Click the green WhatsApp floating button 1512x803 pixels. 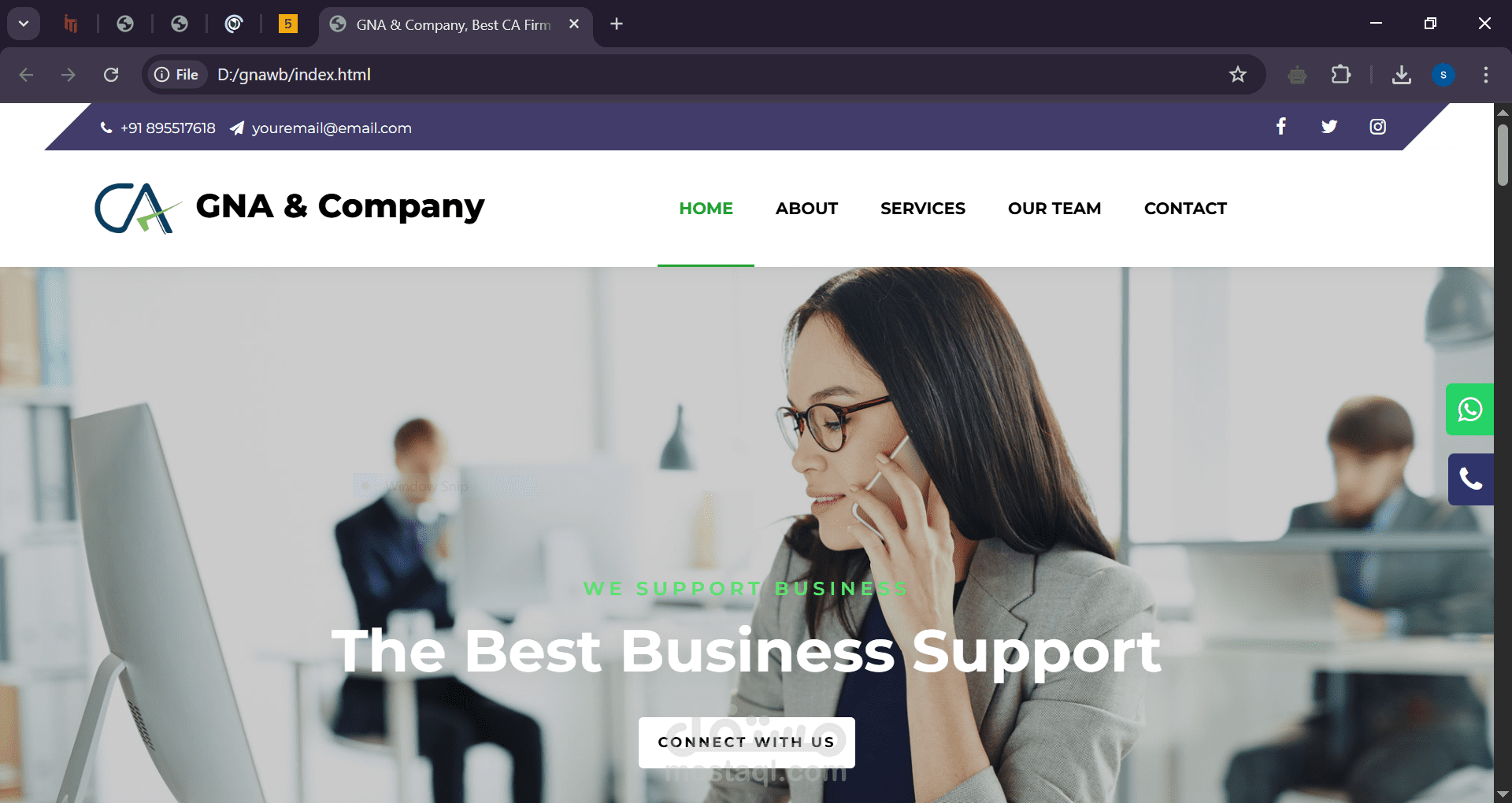[x=1469, y=409]
